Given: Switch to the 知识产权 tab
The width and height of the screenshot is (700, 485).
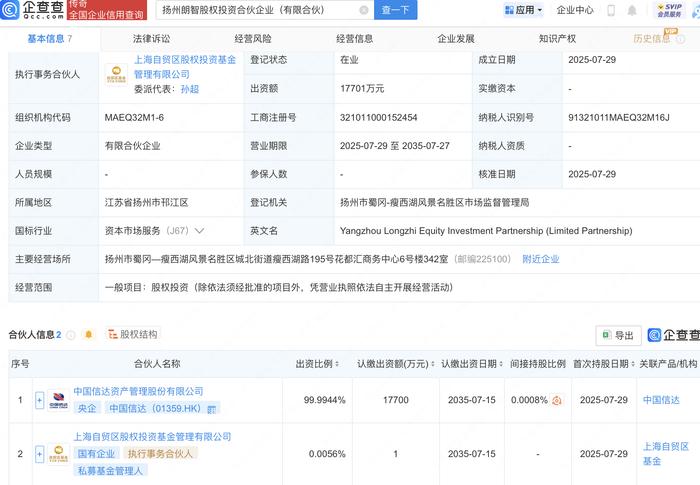Looking at the screenshot, I should pyautogui.click(x=557, y=39).
